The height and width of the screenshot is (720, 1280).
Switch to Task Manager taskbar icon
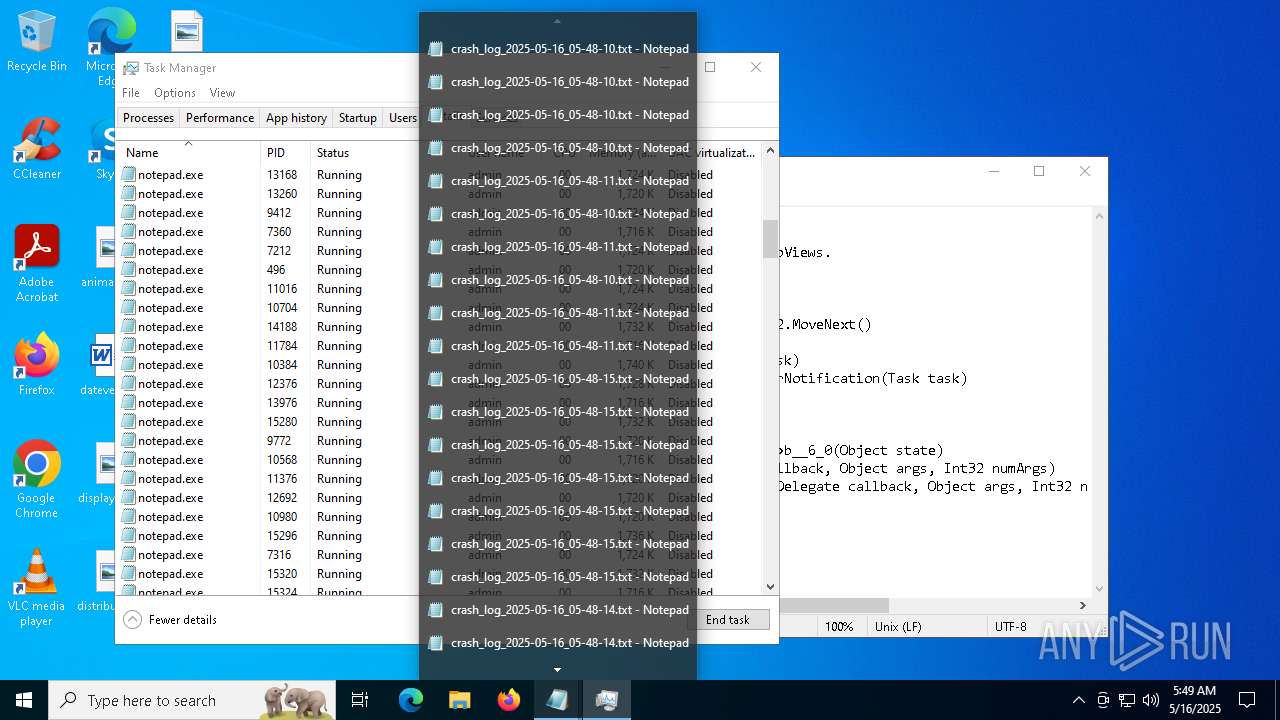(x=606, y=700)
